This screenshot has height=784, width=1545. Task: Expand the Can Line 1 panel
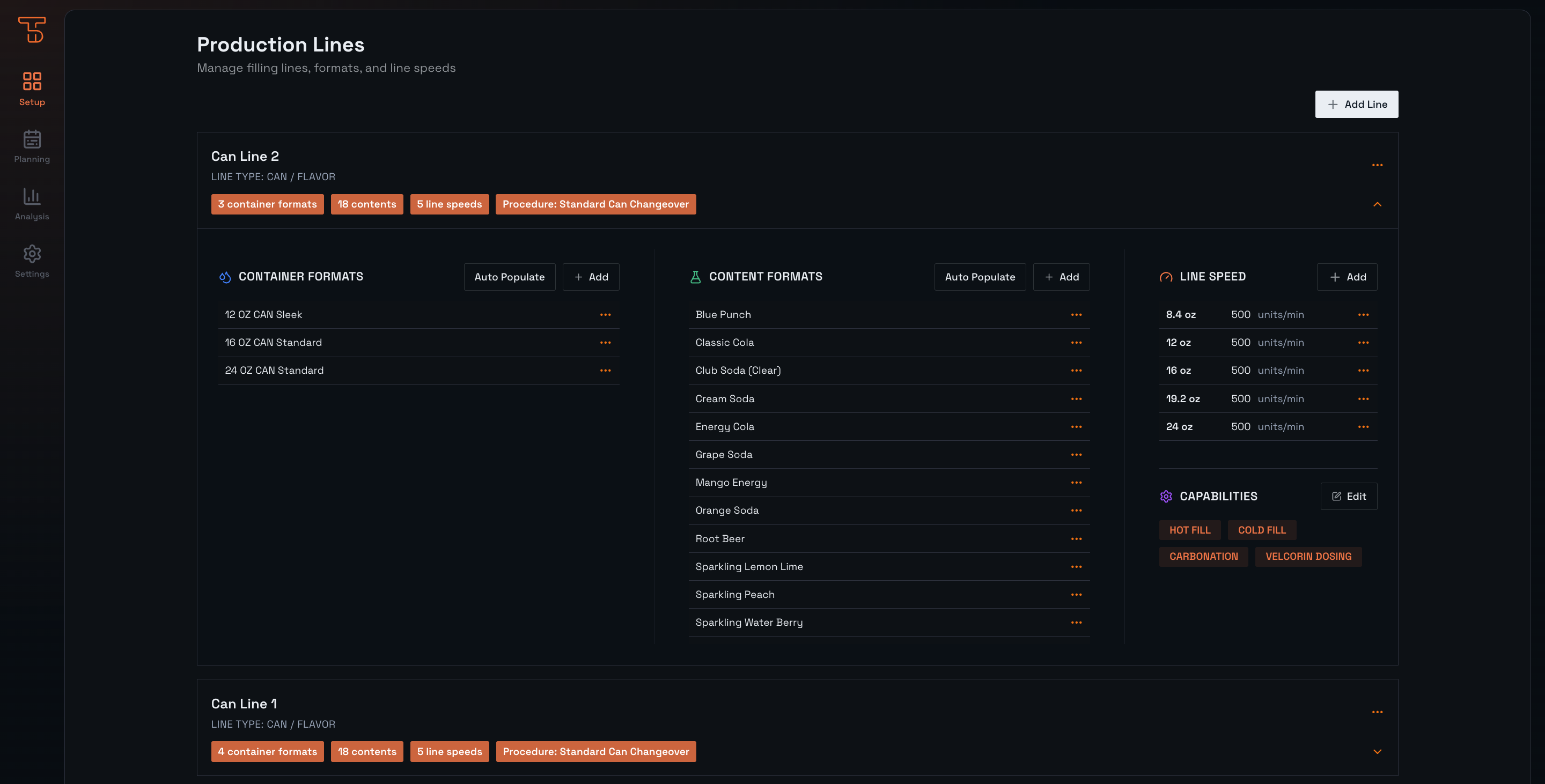click(x=1377, y=752)
